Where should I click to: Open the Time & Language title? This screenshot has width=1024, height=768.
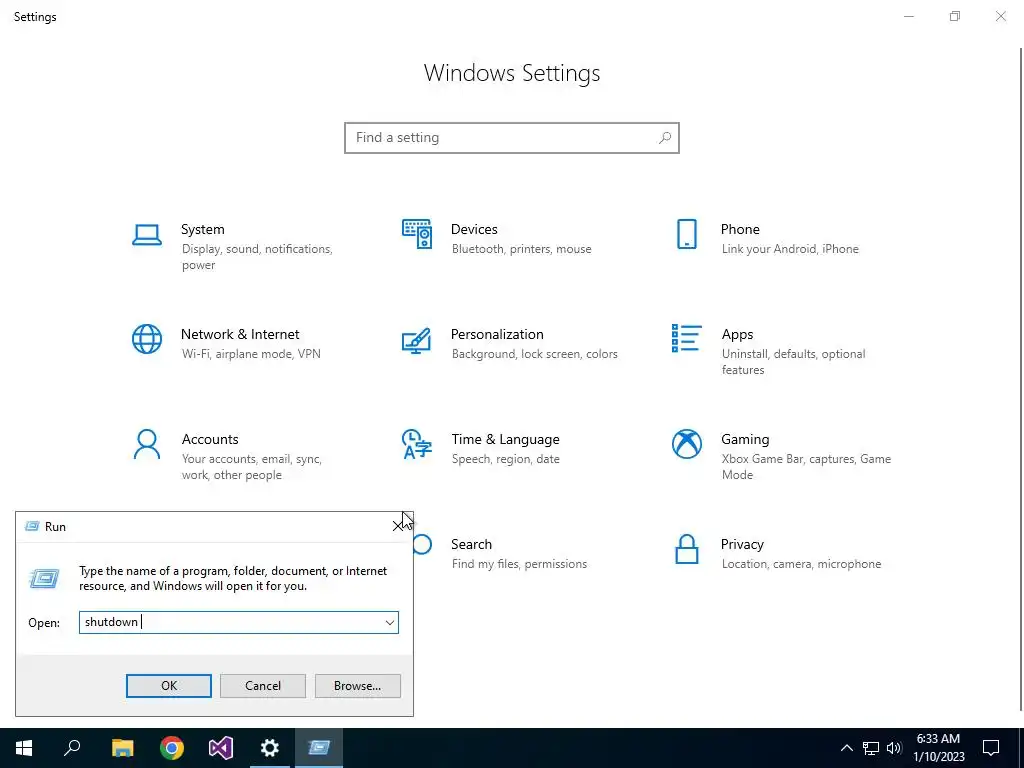click(505, 440)
